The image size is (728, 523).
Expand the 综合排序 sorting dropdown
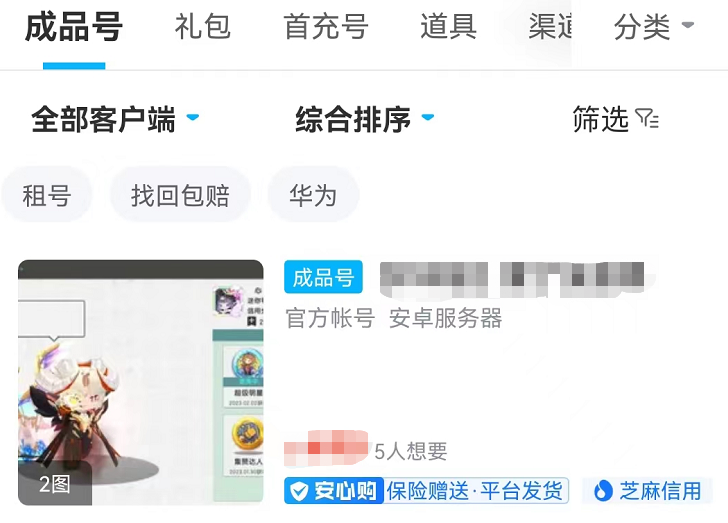pos(365,119)
